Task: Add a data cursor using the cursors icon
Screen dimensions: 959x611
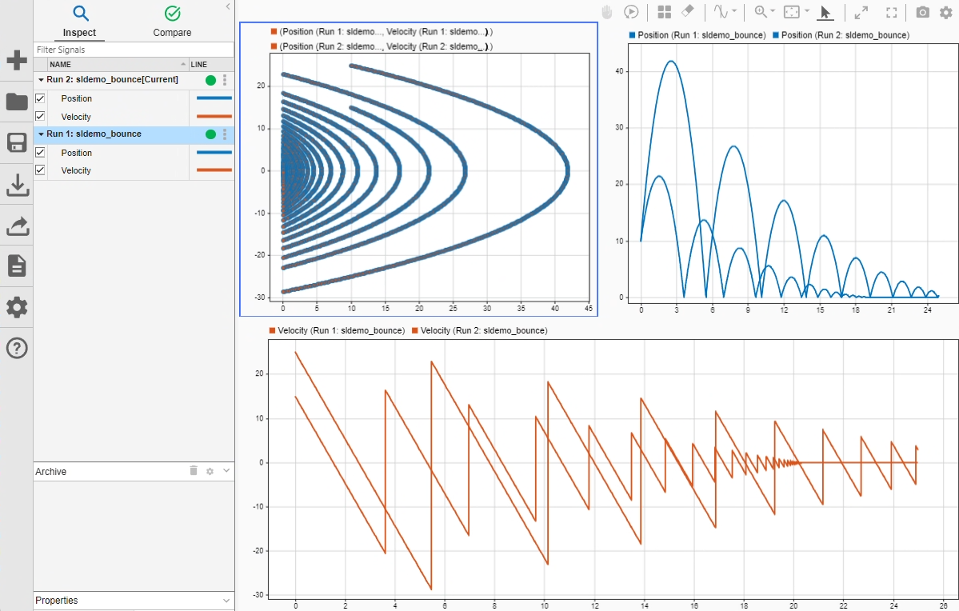Action: coord(721,12)
